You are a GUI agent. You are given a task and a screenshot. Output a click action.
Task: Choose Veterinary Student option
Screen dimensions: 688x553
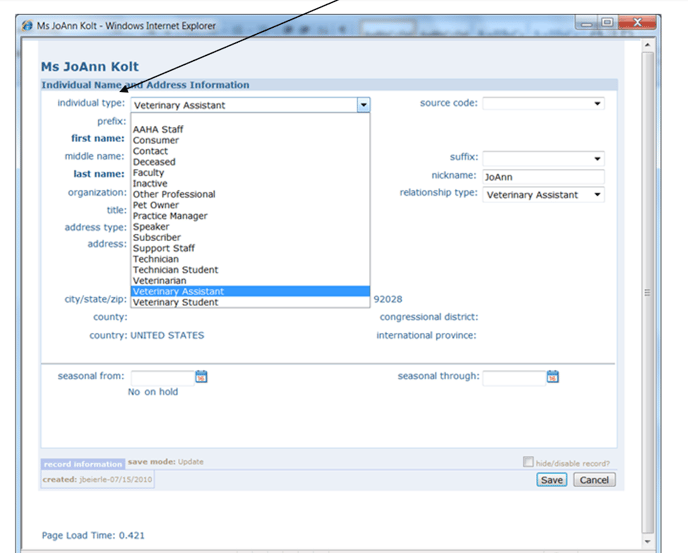(x=175, y=302)
